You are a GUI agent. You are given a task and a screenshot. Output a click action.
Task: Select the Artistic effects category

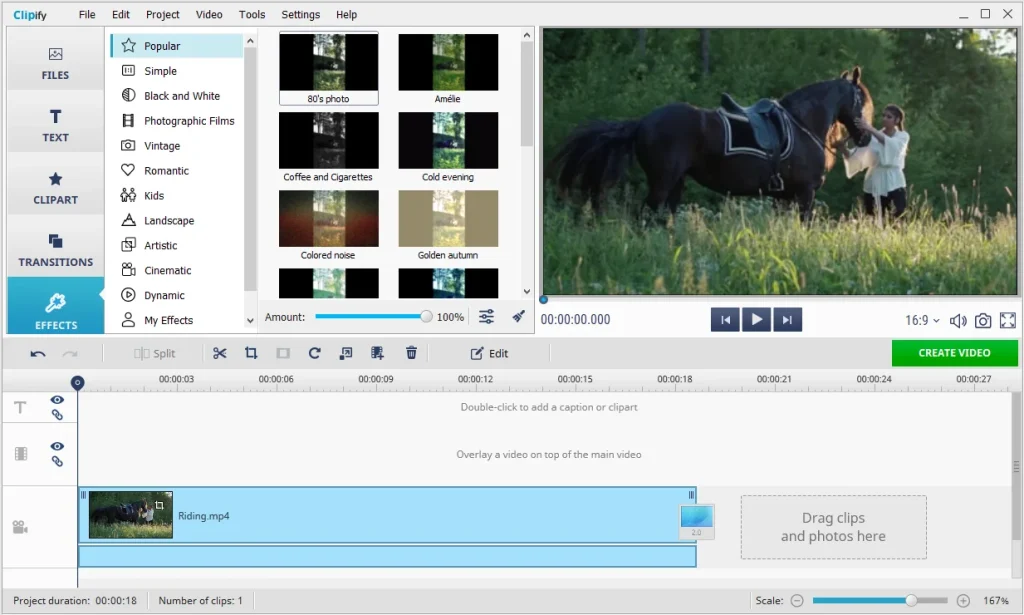click(x=177, y=245)
